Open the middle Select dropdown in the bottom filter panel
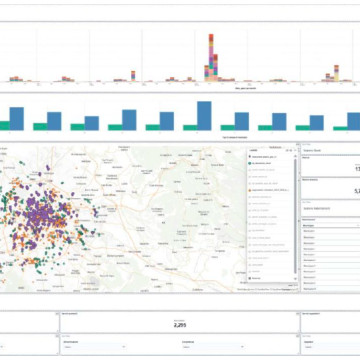 213,347
